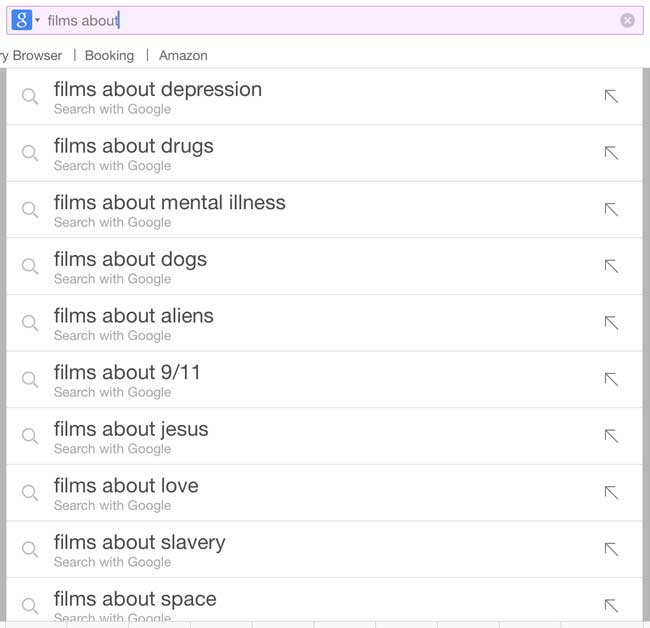Tap the arrow beside 'films about dogs'
Image resolution: width=650 pixels, height=628 pixels.
pyautogui.click(x=611, y=266)
